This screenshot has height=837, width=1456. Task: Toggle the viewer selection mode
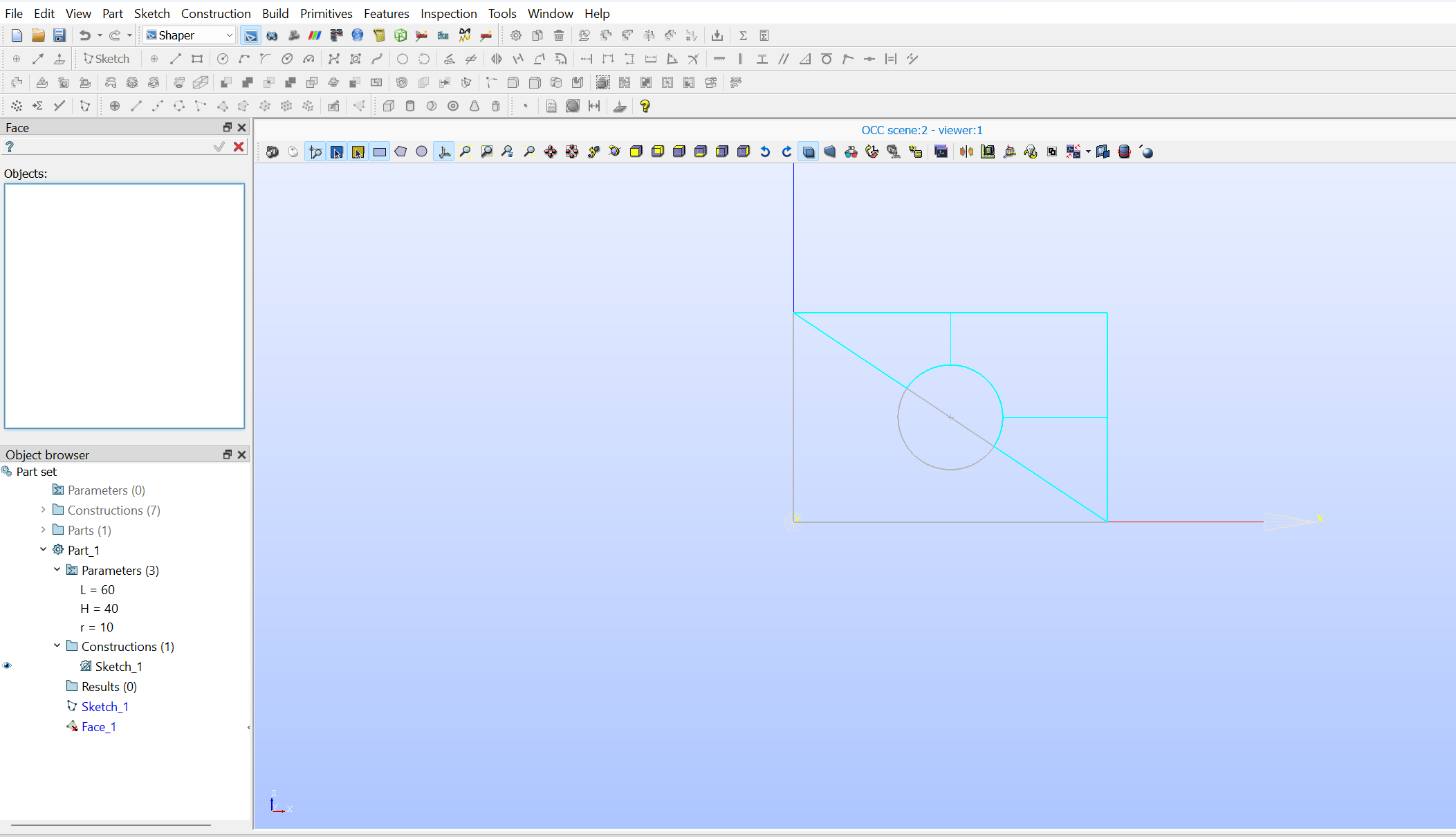tap(358, 152)
